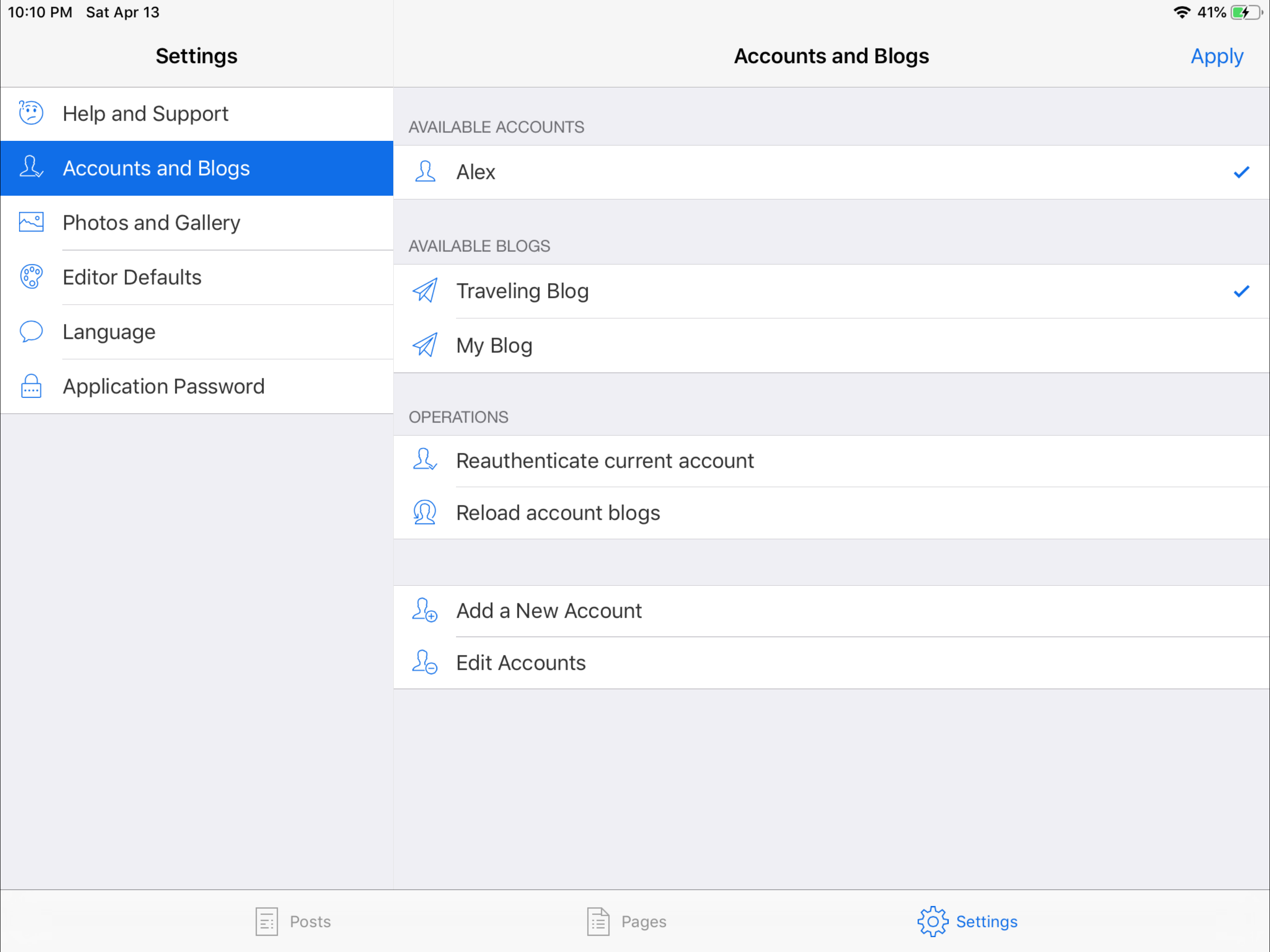Tap the Traveling Blog name
This screenshot has height=952, width=1270.
[x=523, y=291]
